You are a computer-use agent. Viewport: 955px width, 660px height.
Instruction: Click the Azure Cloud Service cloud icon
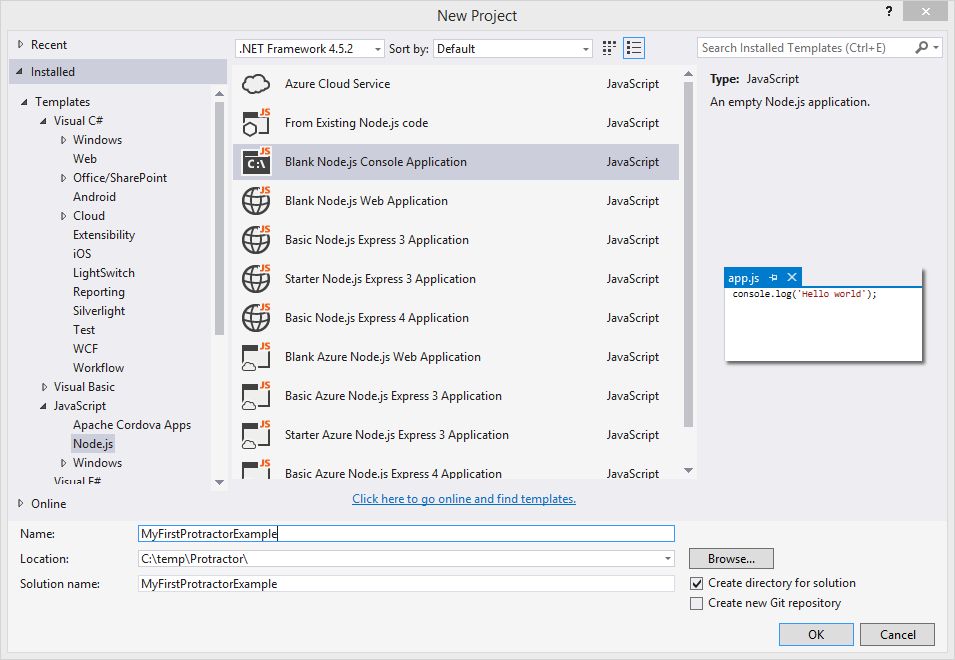(x=256, y=83)
